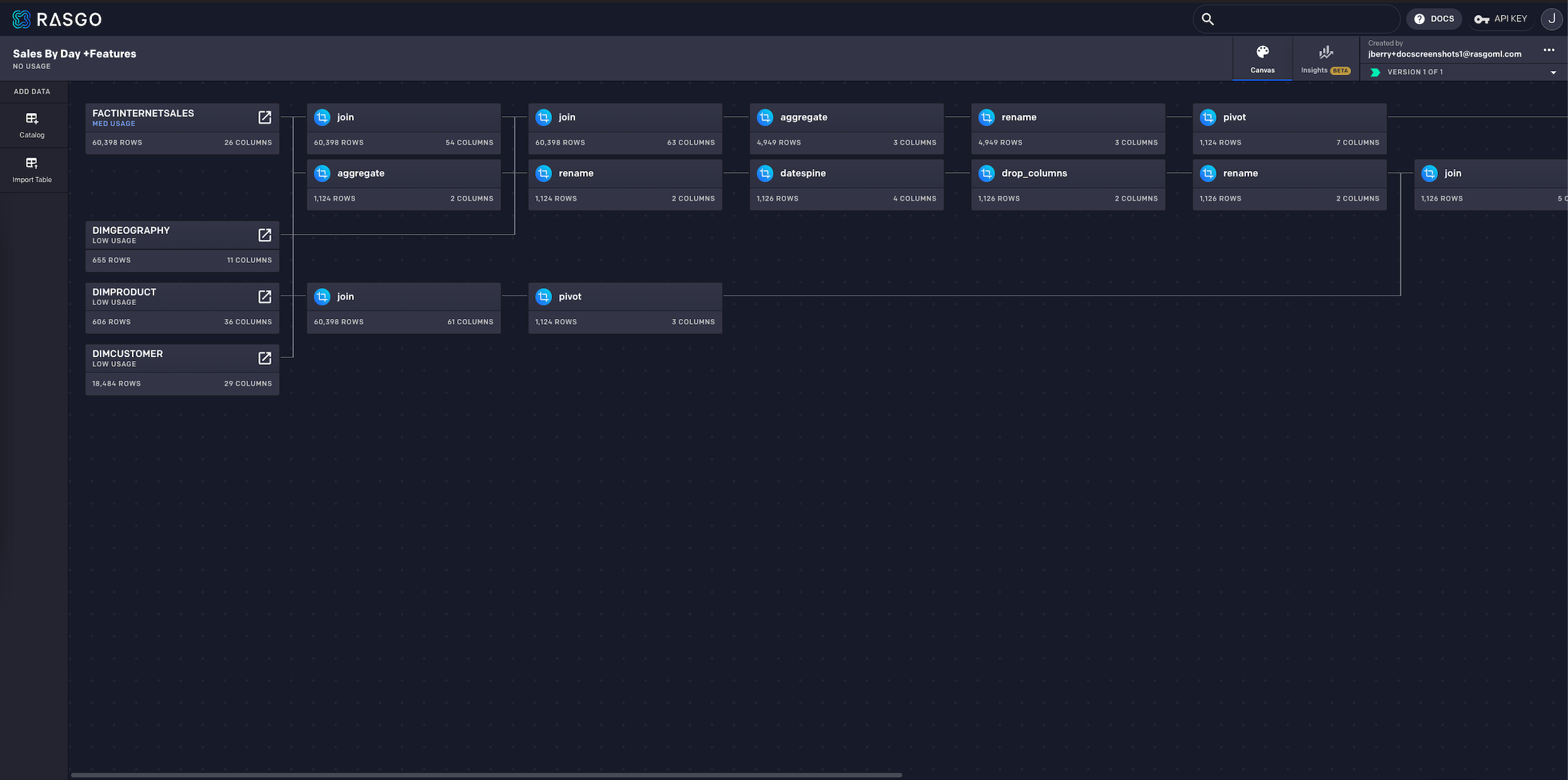Select the top-row pivot node with 7 columns
The width and height of the screenshot is (1568, 780).
click(x=1289, y=128)
